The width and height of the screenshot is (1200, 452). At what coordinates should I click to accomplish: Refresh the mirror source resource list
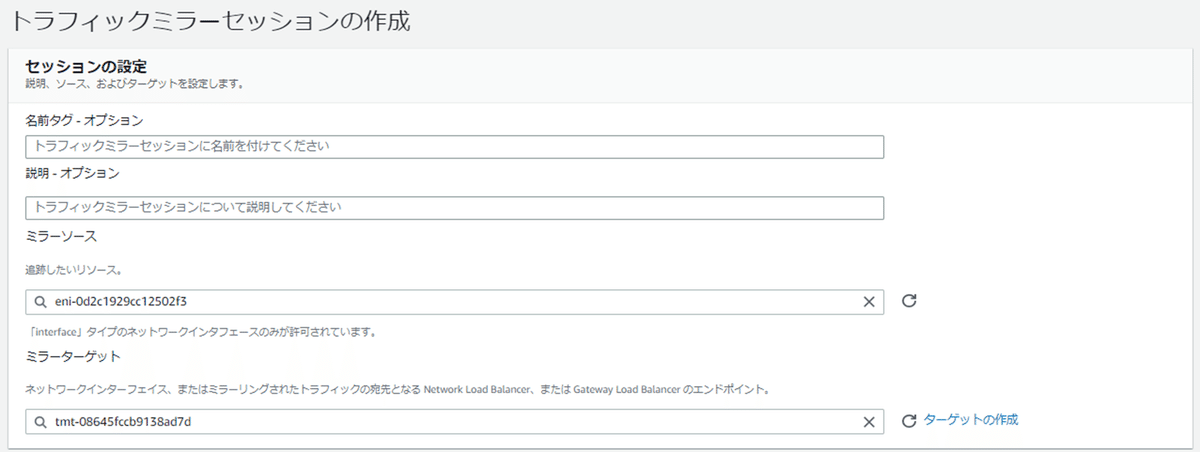click(x=909, y=301)
